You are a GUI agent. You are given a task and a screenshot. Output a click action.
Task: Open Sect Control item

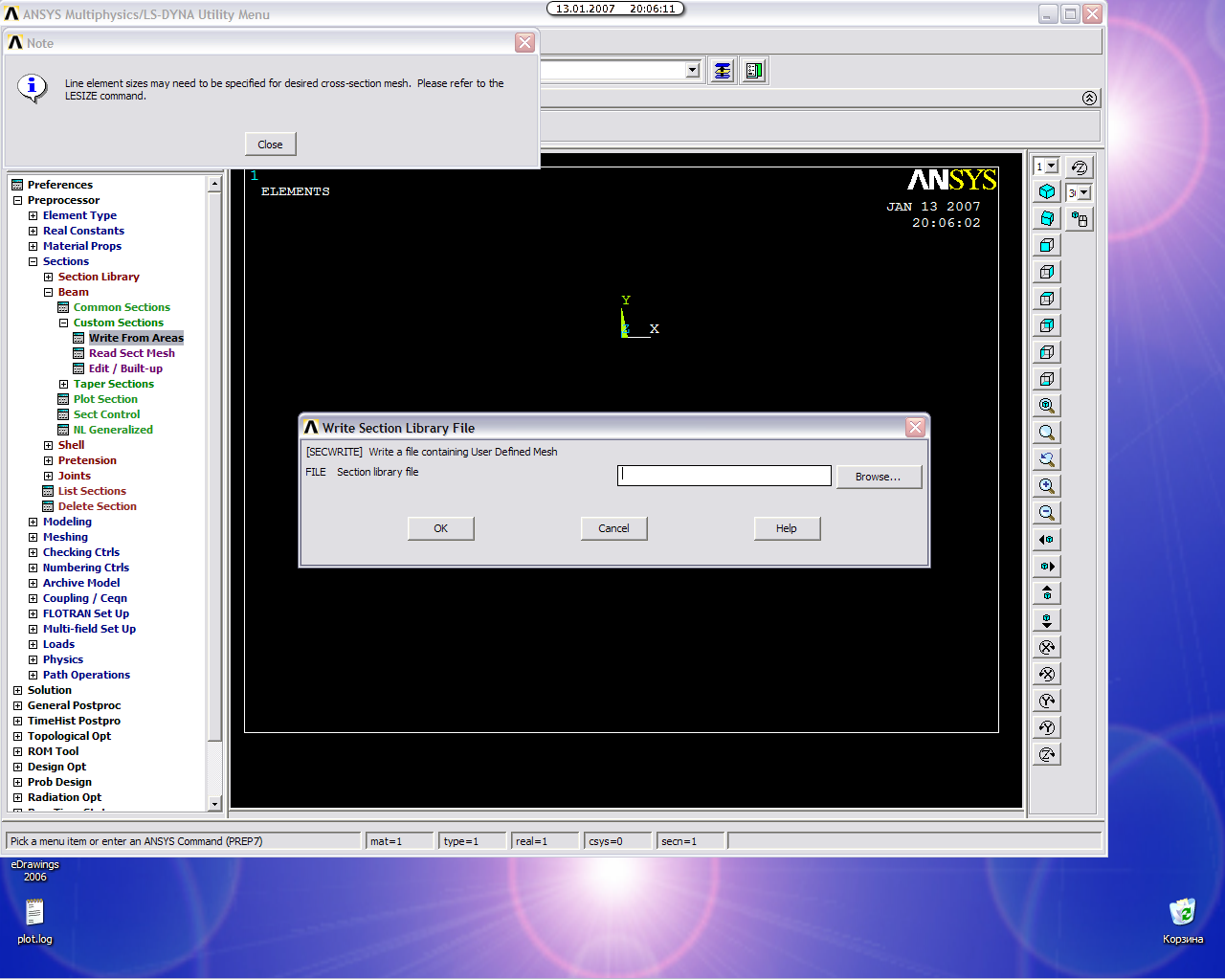[x=106, y=414]
